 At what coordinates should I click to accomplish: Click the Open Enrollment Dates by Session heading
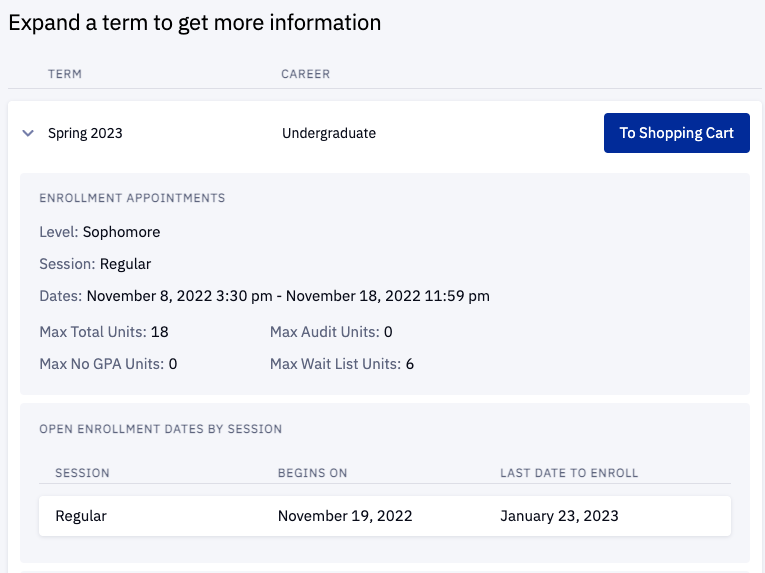pyautogui.click(x=160, y=429)
